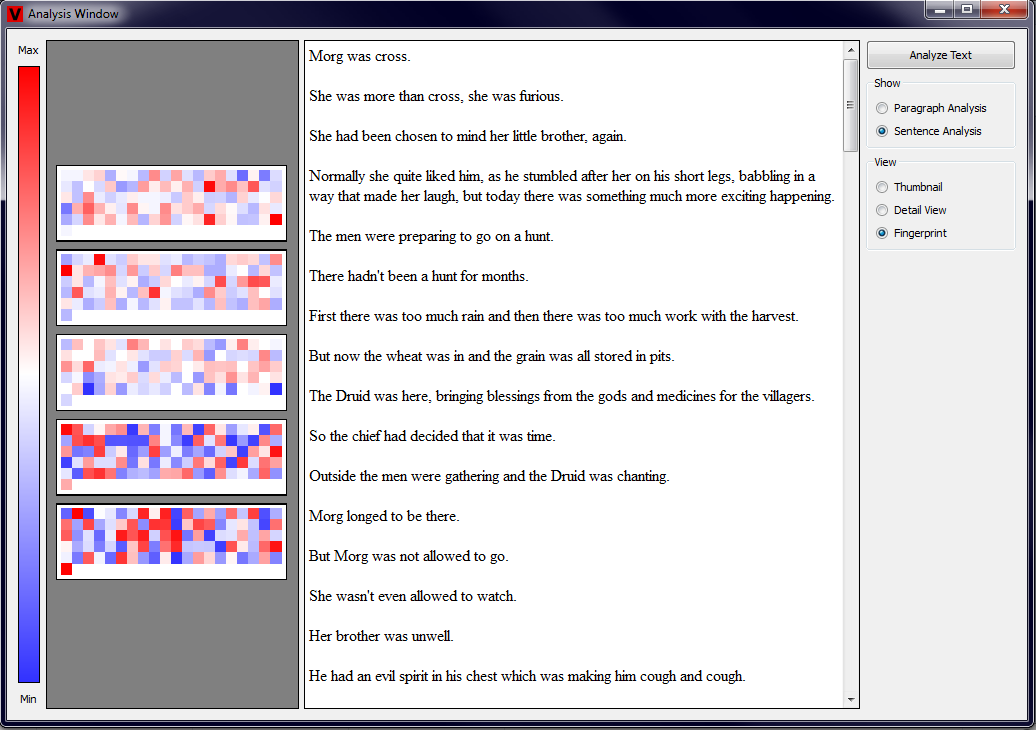Click the red V application icon

15,14
